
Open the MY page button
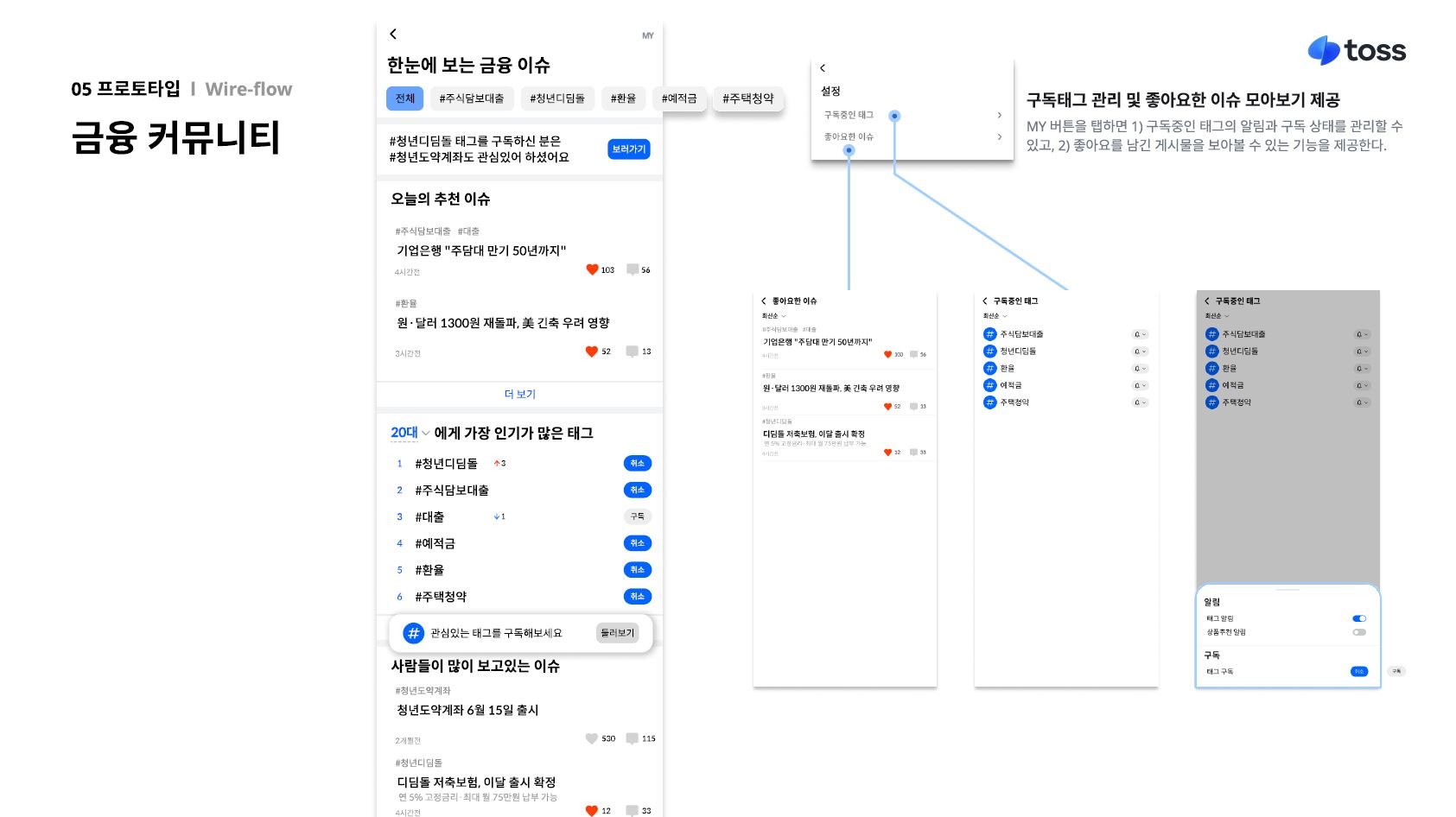[647, 35]
